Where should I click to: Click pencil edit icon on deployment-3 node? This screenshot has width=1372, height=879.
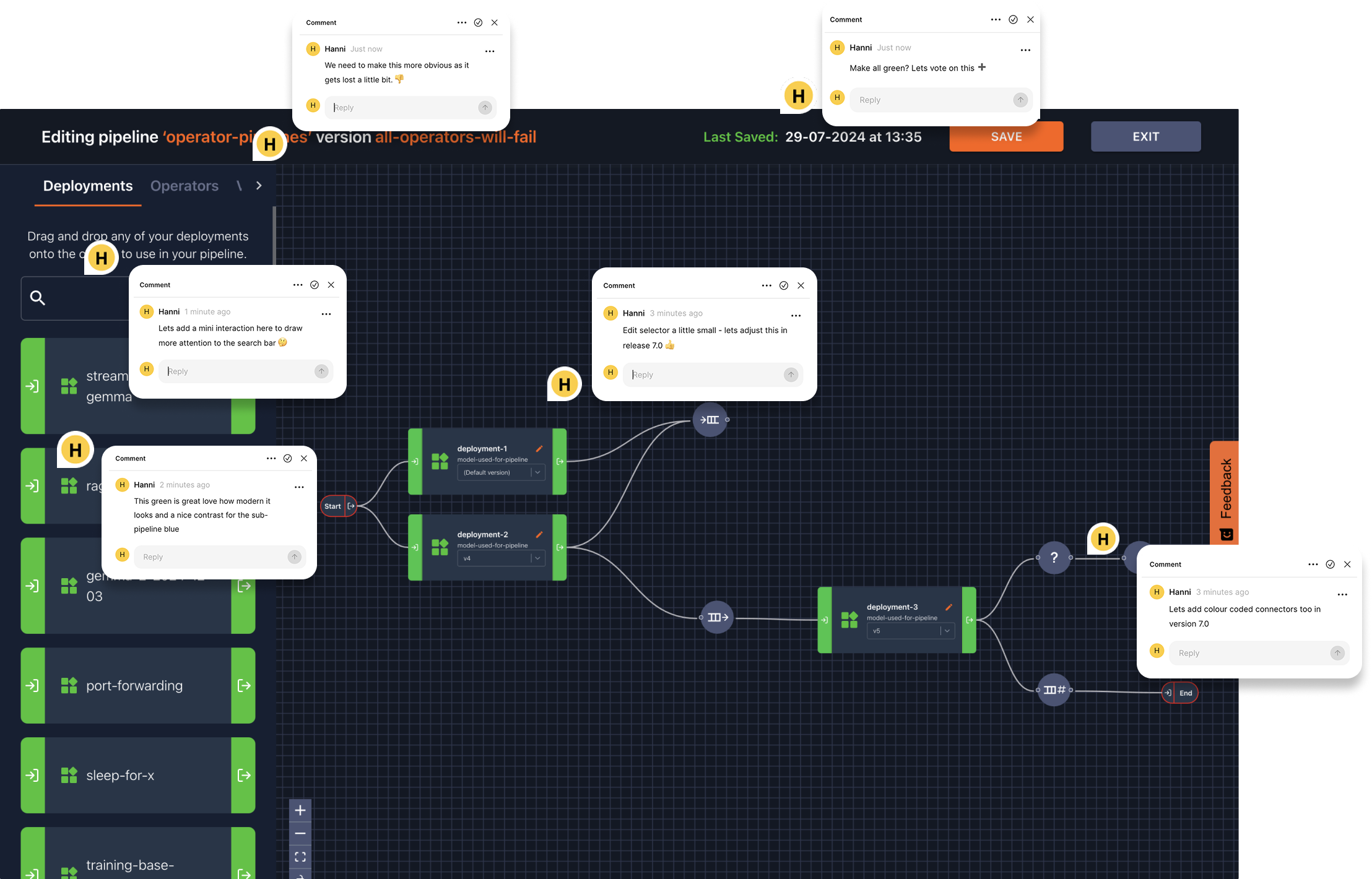949,607
